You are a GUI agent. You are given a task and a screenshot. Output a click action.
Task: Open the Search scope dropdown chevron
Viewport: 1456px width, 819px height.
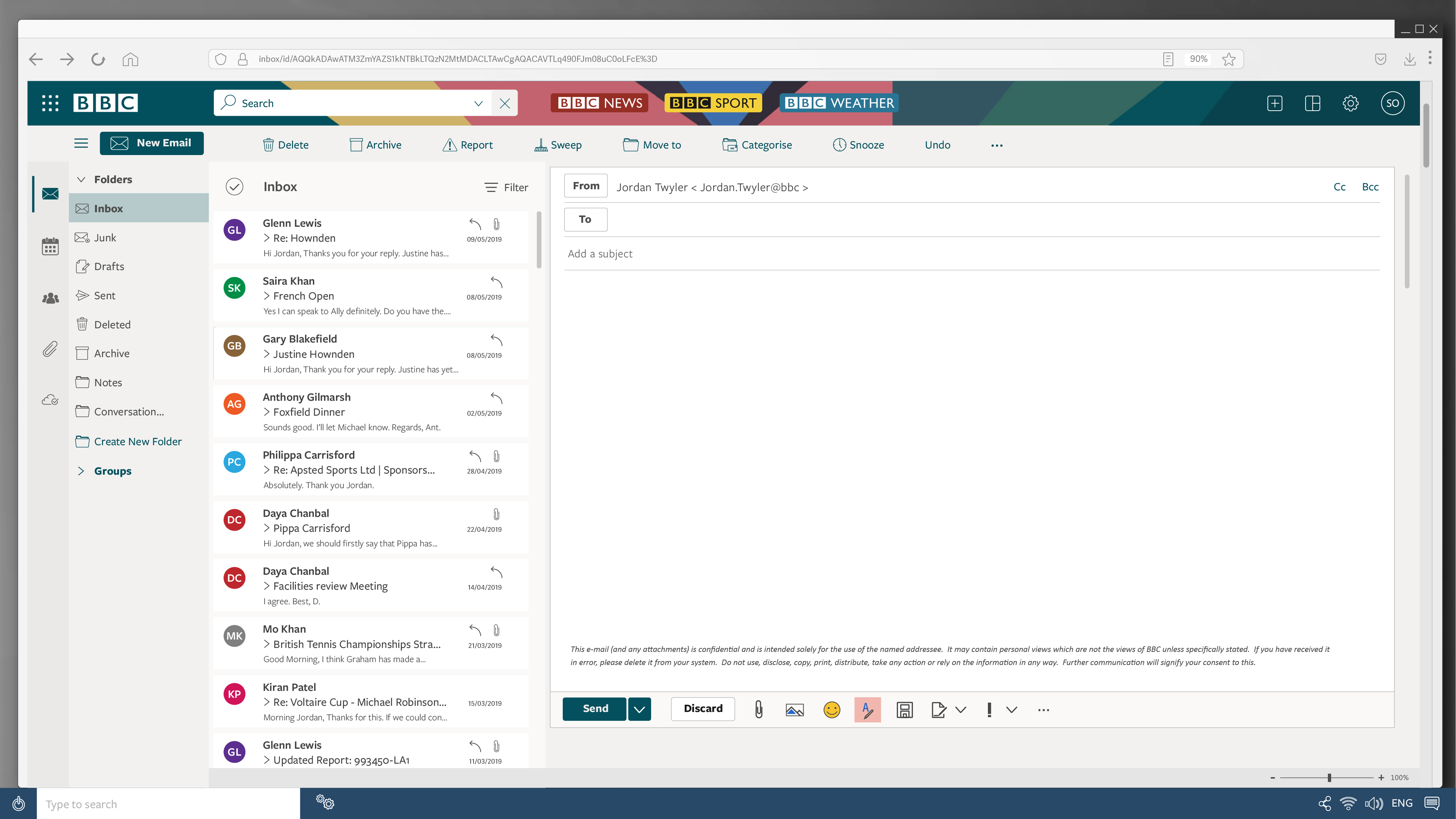(478, 103)
